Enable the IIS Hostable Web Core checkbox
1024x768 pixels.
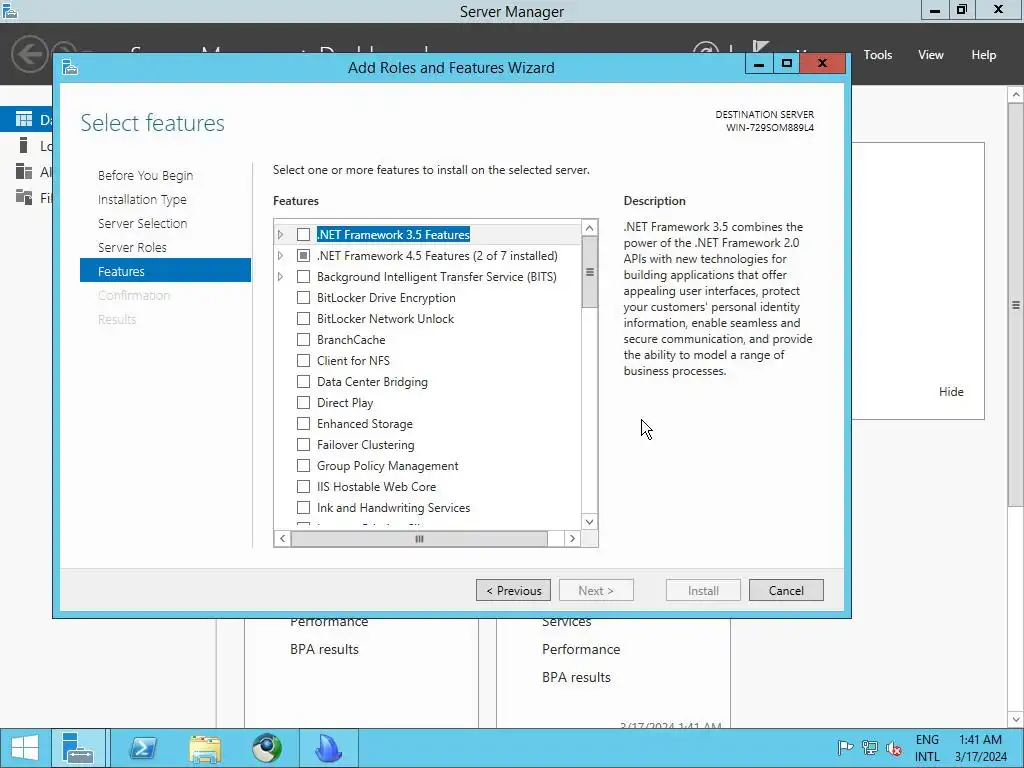tap(303, 487)
